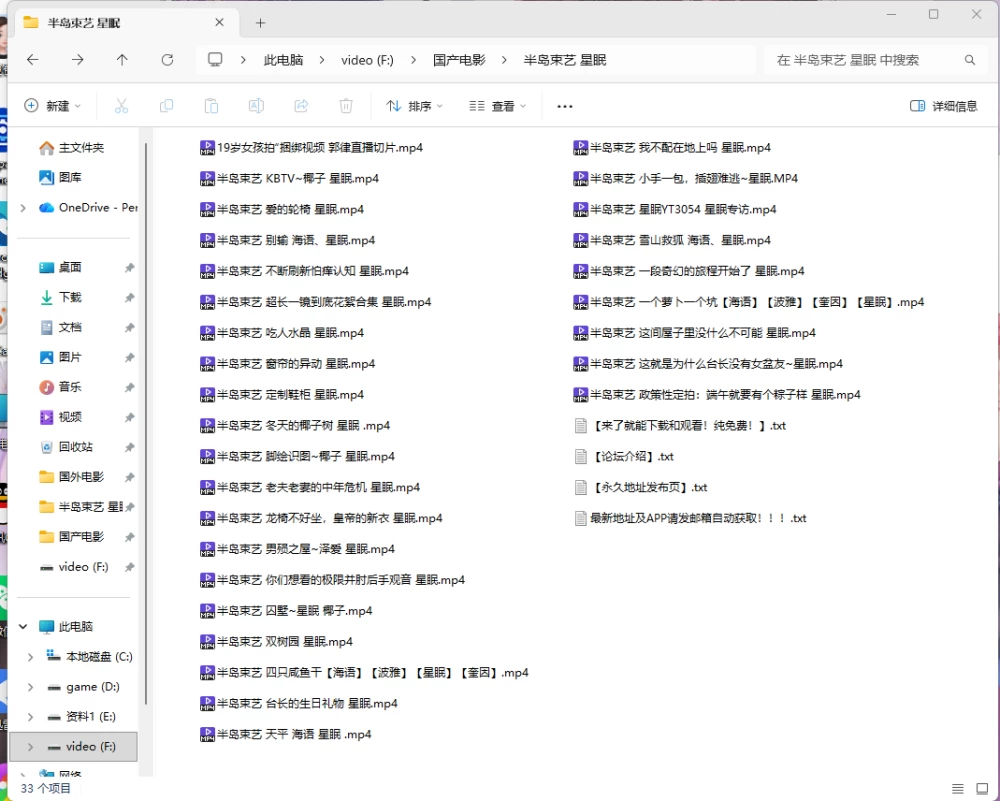This screenshot has width=1000, height=801.
Task: Open the 排序 Sort dropdown
Action: coord(414,106)
